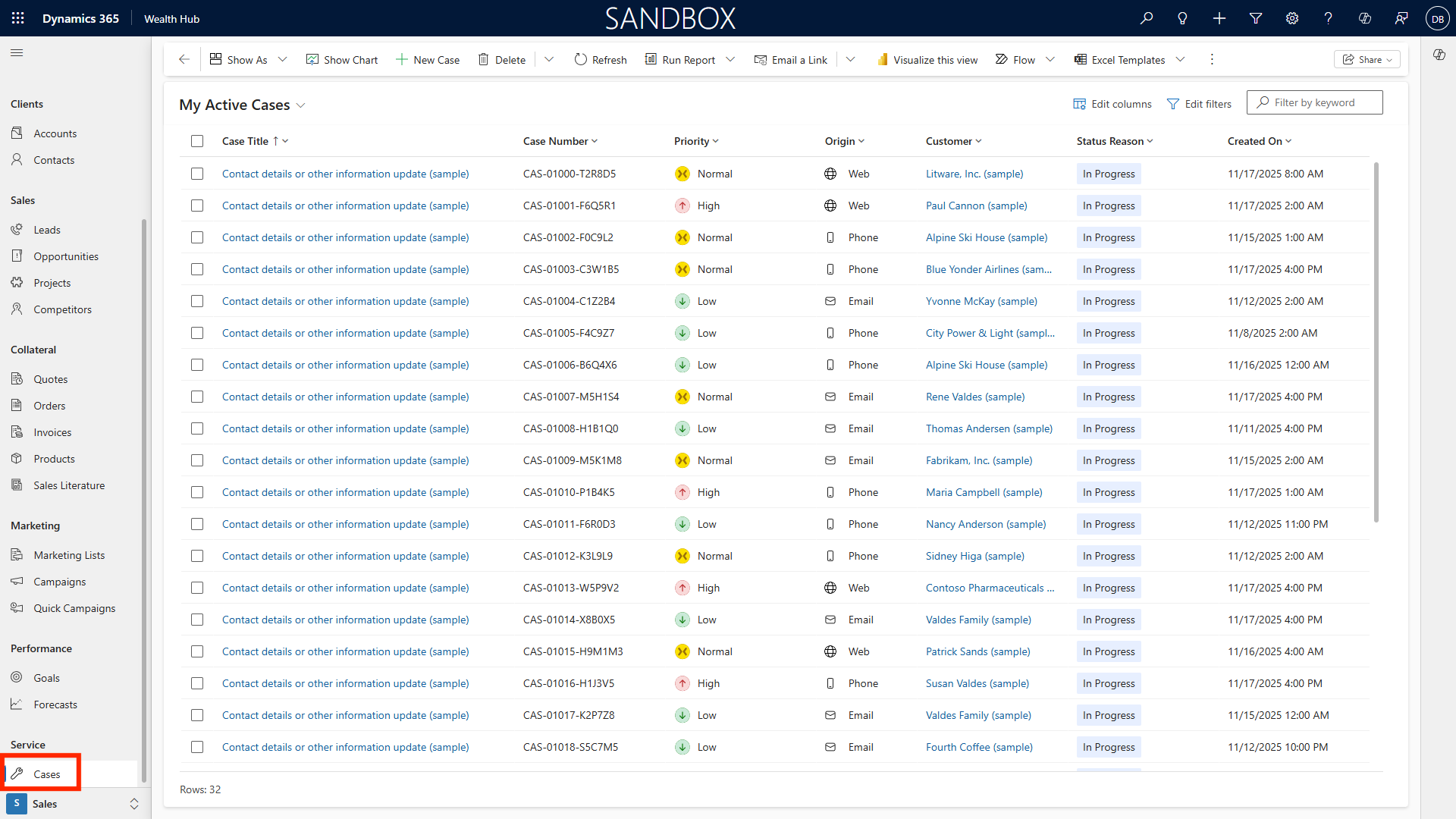Viewport: 1456px width, 819px height.
Task: Open Marketing Lists from navigation
Action: [x=69, y=555]
